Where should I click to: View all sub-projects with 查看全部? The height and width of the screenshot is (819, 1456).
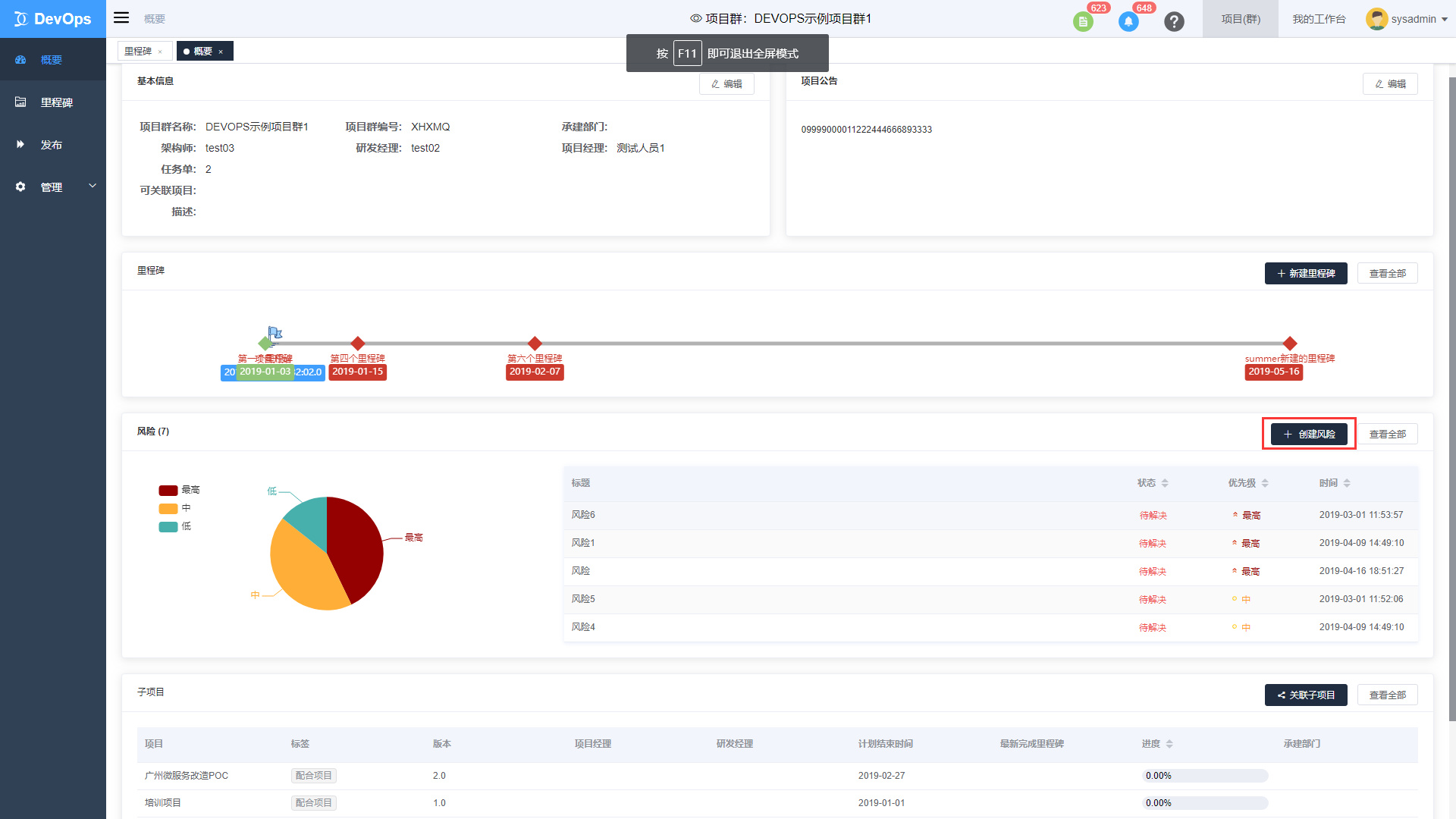(1387, 695)
